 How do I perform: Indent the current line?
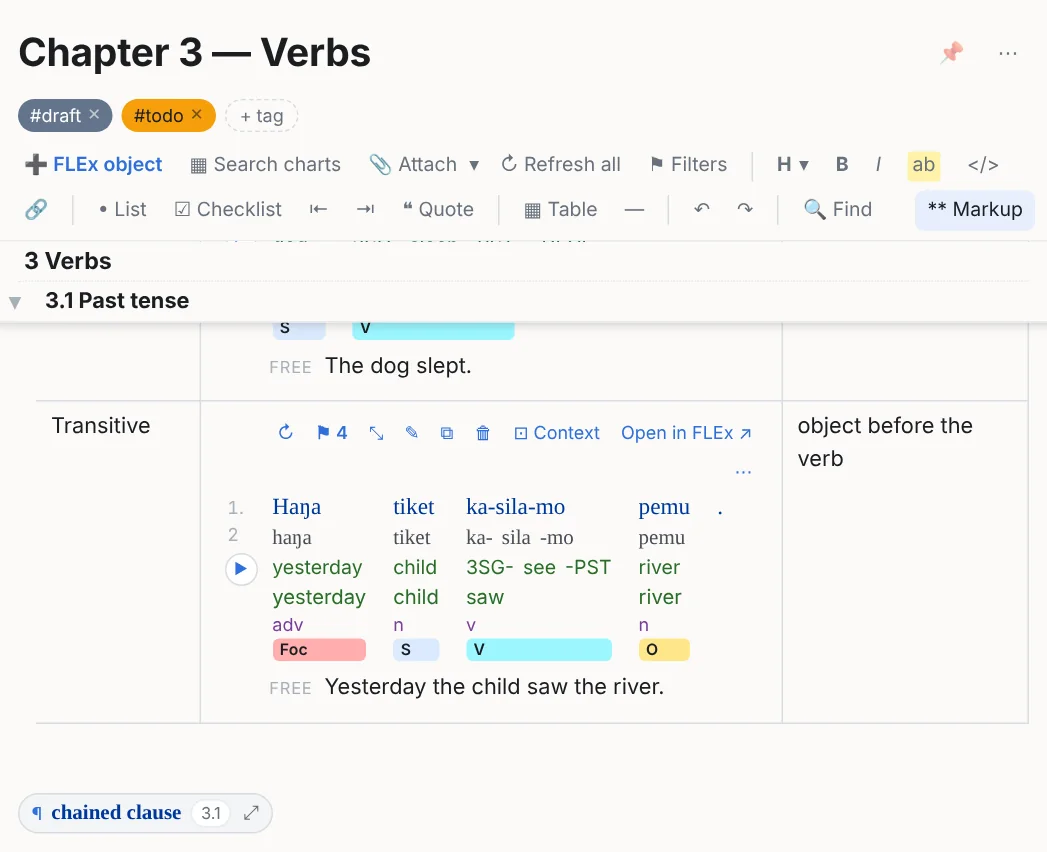[365, 210]
